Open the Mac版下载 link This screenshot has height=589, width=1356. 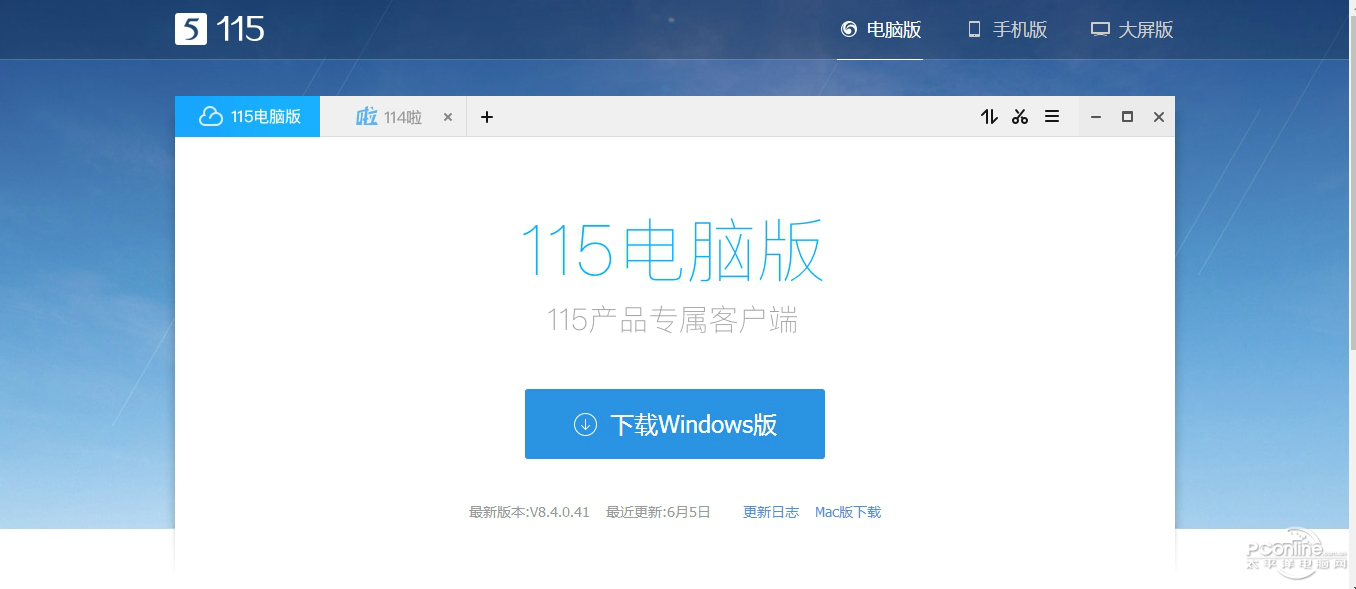click(848, 512)
